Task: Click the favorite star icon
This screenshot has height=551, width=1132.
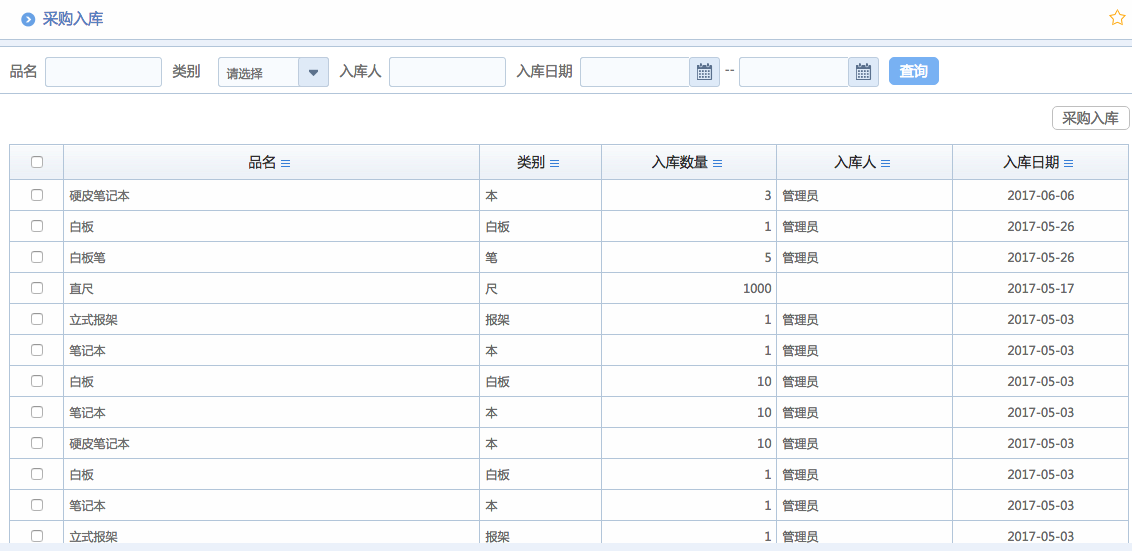Action: coord(1117,18)
